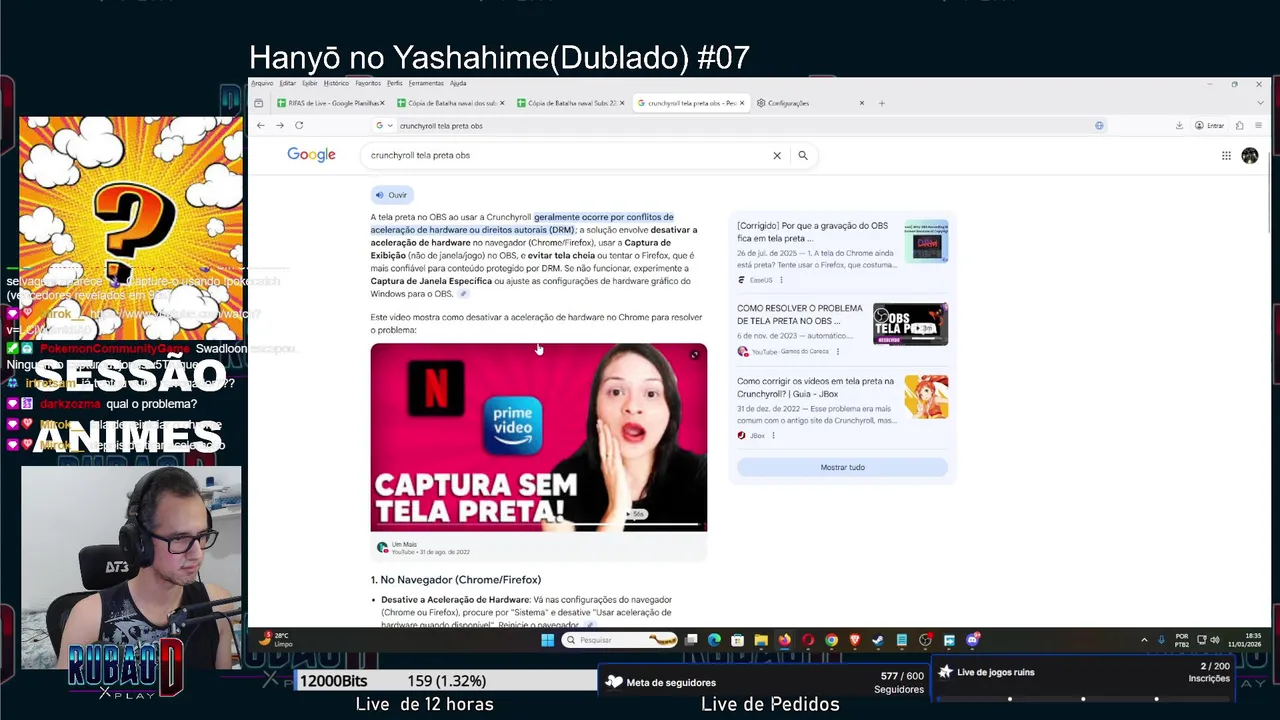Open the Favoritos menu
1280x720 pixels.
368,83
